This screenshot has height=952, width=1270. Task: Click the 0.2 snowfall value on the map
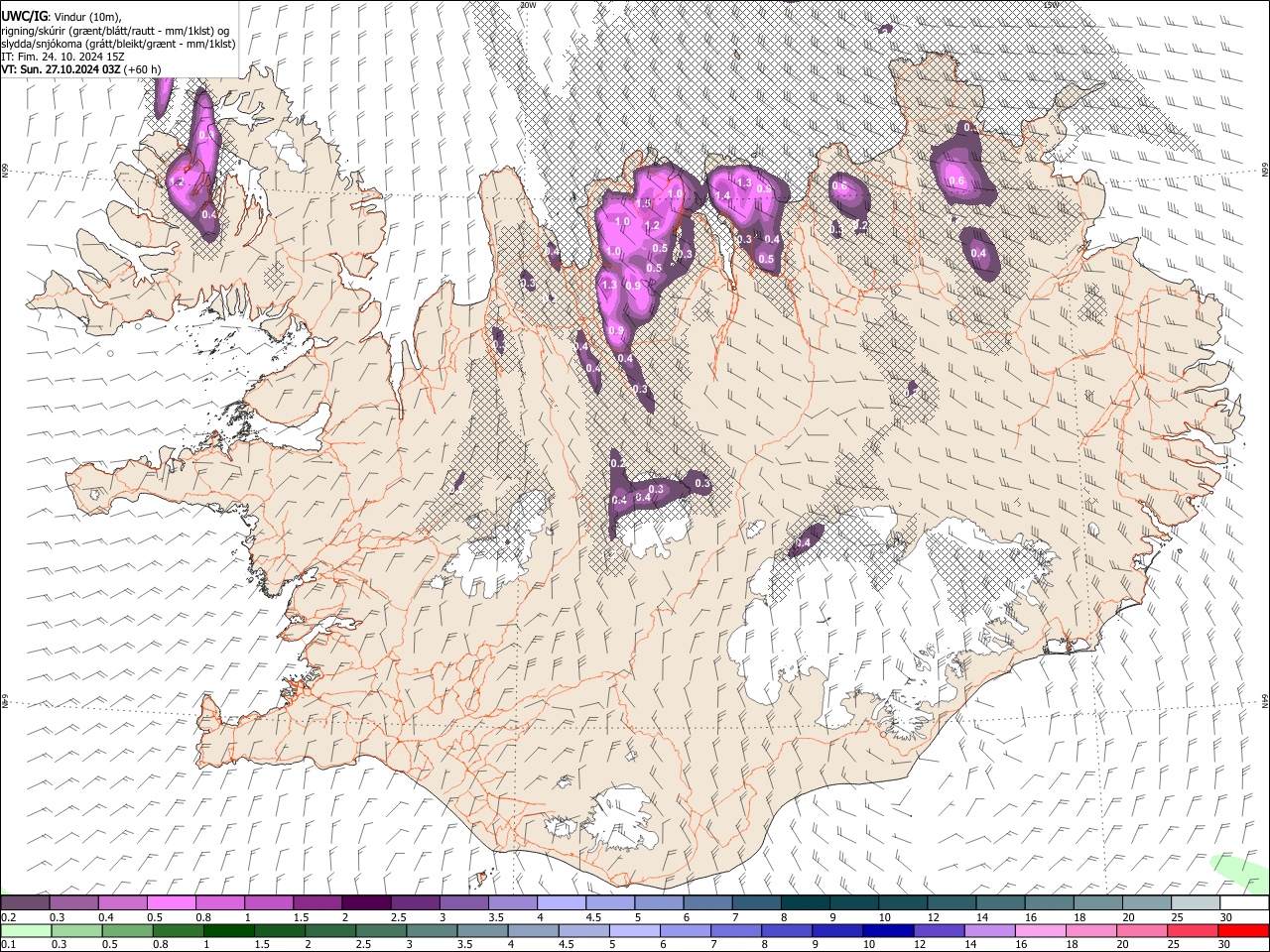(617, 463)
